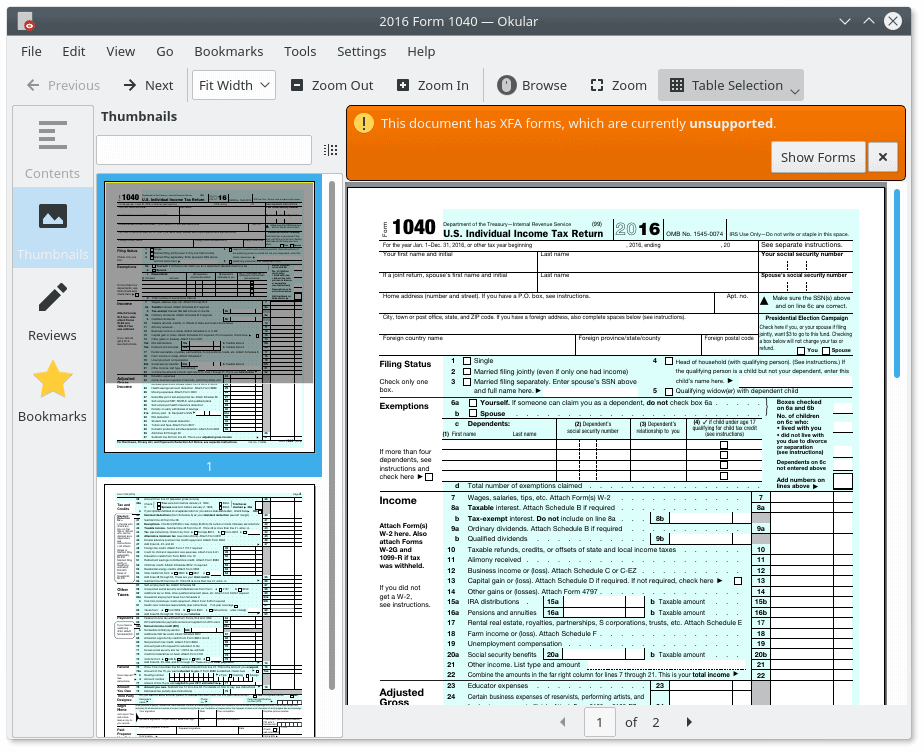The image size is (924, 752).
Task: Check the 'more than four dependents' box
Action: coord(429,477)
